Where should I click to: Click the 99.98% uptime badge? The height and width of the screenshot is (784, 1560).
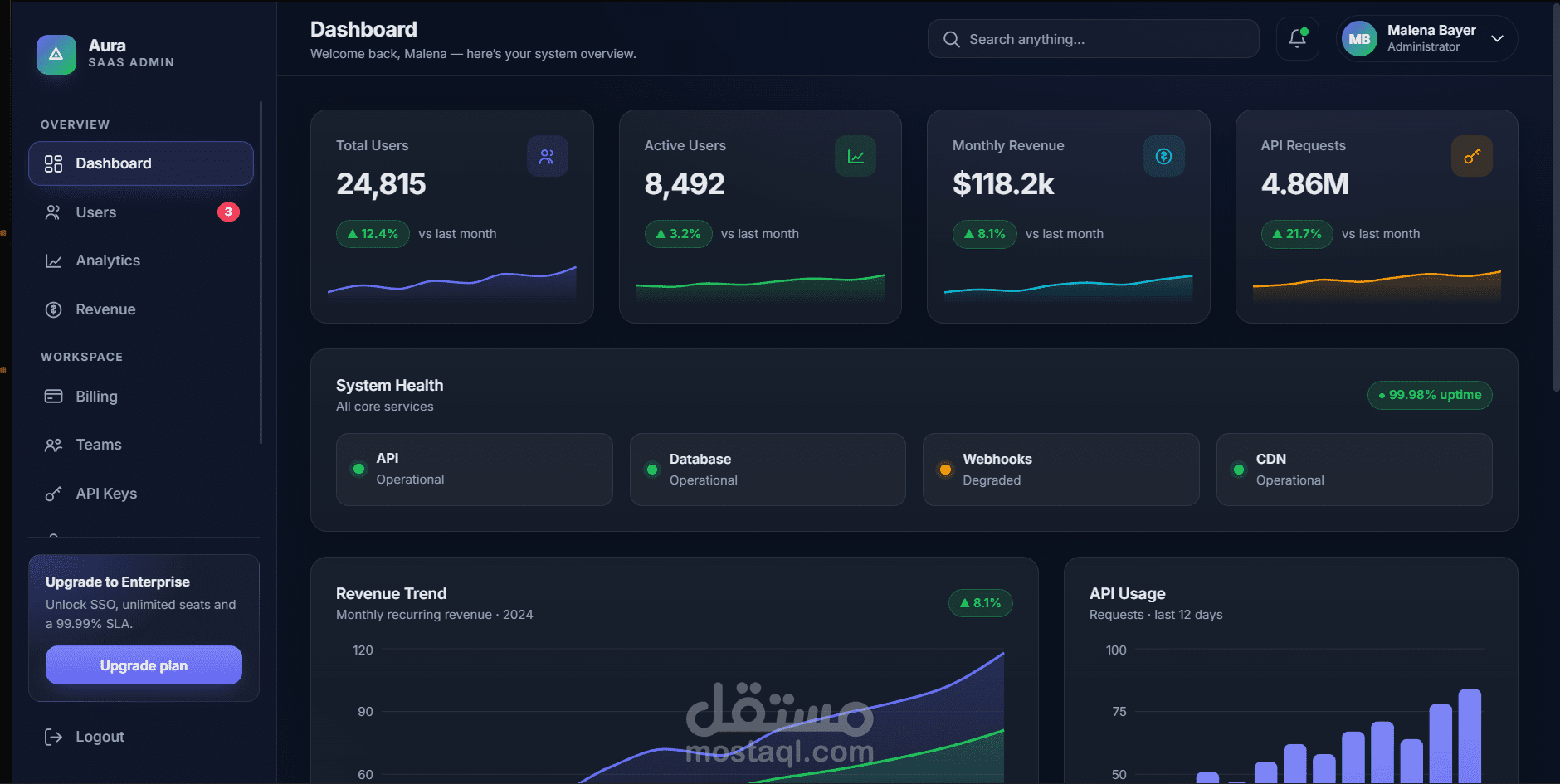pos(1430,395)
